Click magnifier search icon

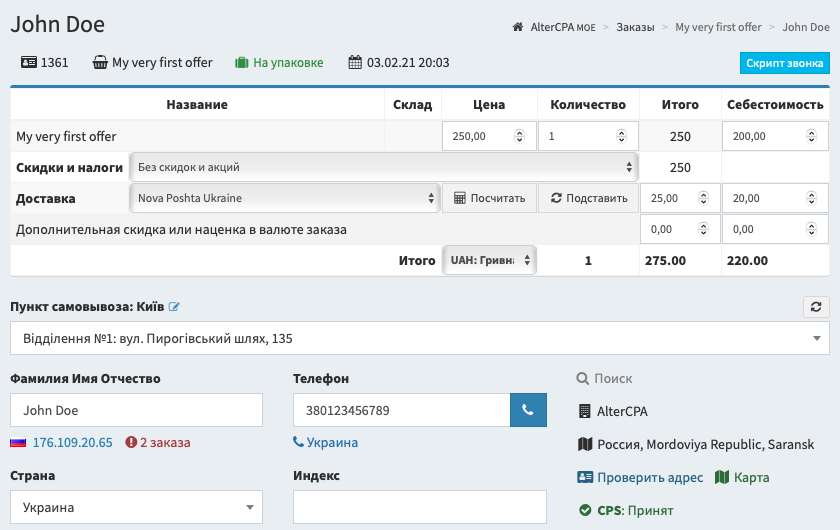click(582, 378)
